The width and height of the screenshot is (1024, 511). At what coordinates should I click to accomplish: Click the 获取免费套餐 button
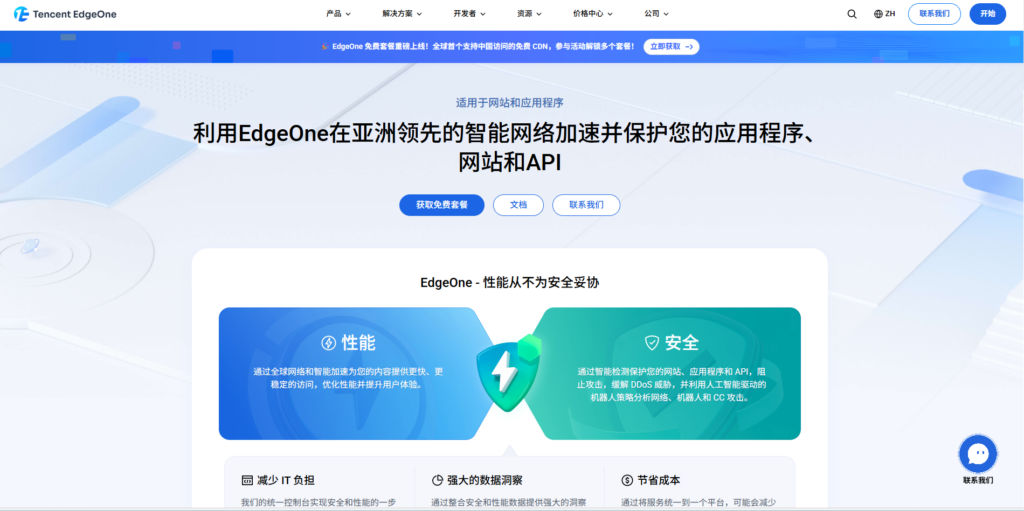point(442,205)
